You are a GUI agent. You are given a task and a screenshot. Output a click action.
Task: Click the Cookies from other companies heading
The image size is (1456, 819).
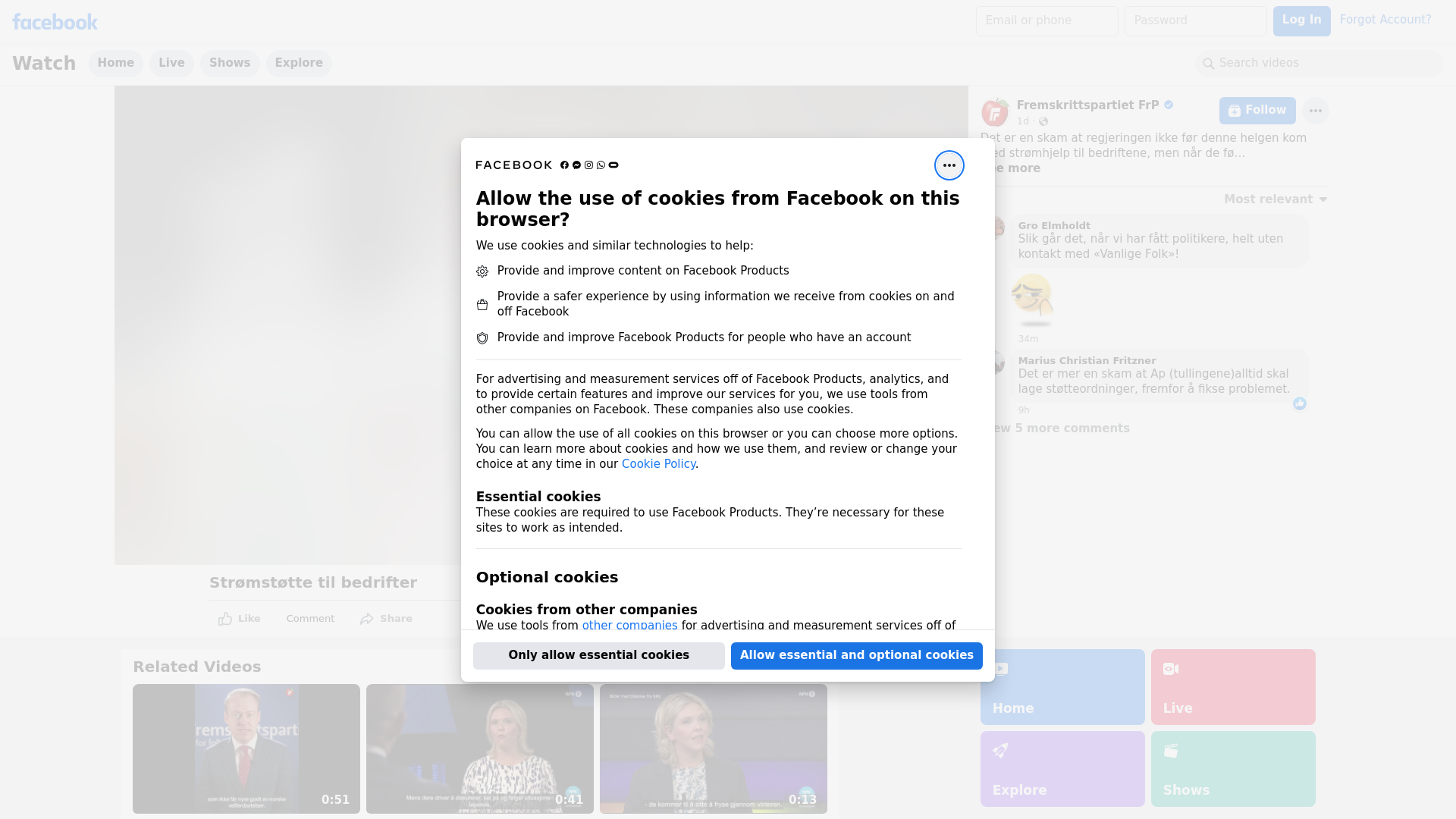(587, 610)
